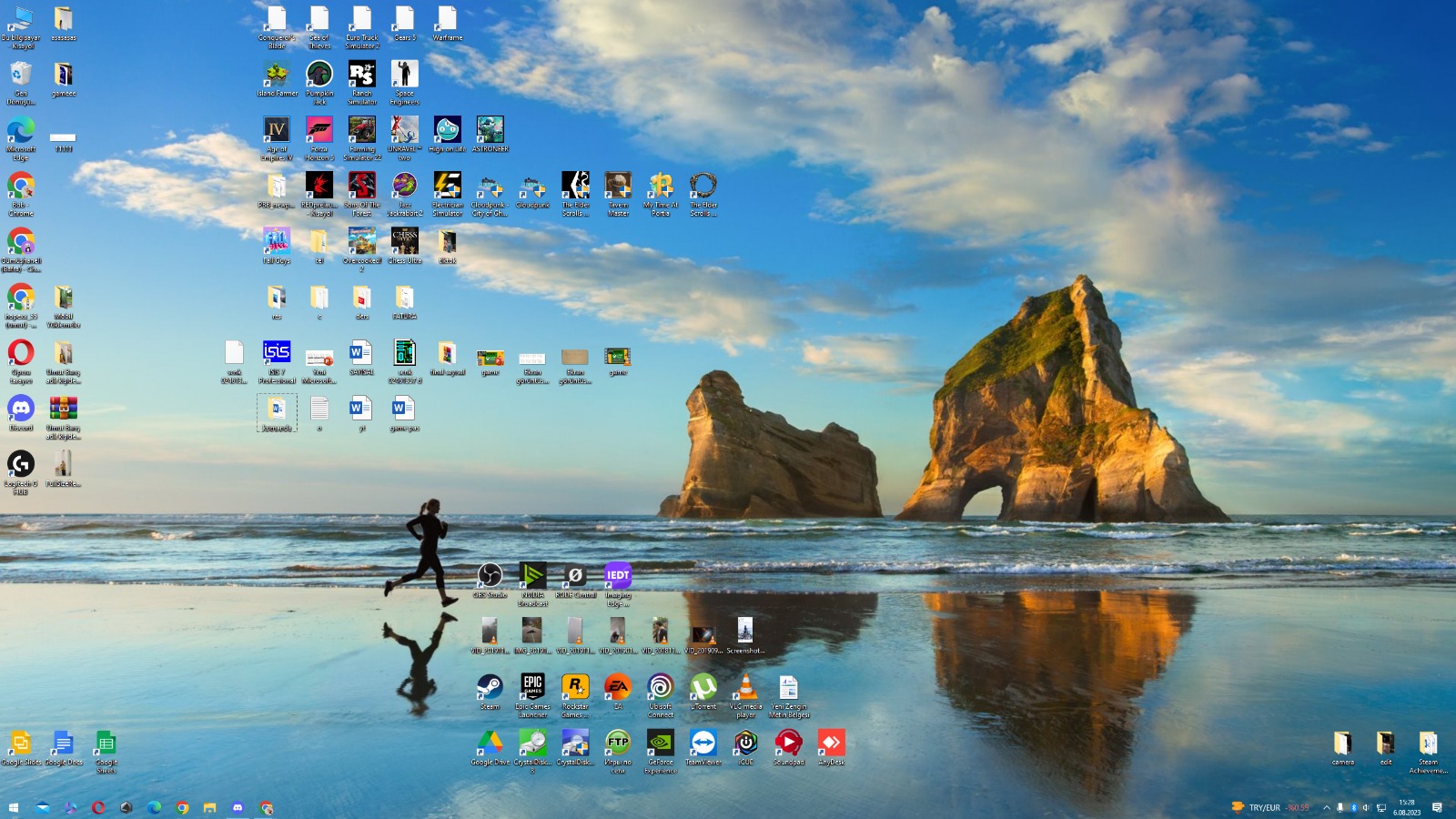Open the Google Slides desktop shortcut
Image resolution: width=1456 pixels, height=819 pixels.
click(x=21, y=747)
